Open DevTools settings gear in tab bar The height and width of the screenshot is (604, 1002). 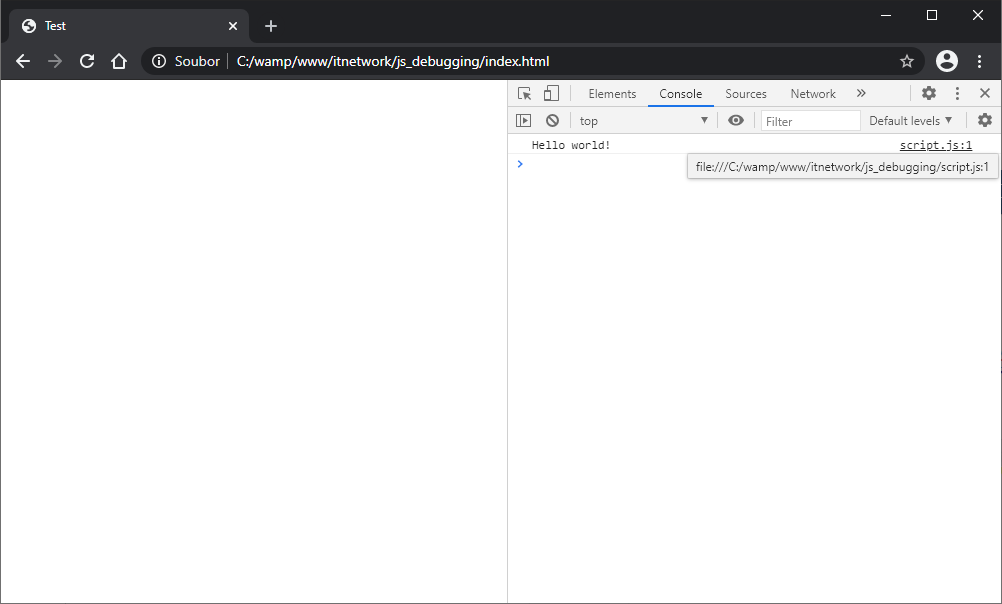click(929, 93)
